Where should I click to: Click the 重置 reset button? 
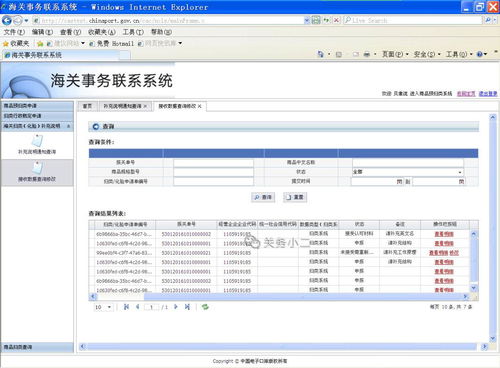coord(295,197)
